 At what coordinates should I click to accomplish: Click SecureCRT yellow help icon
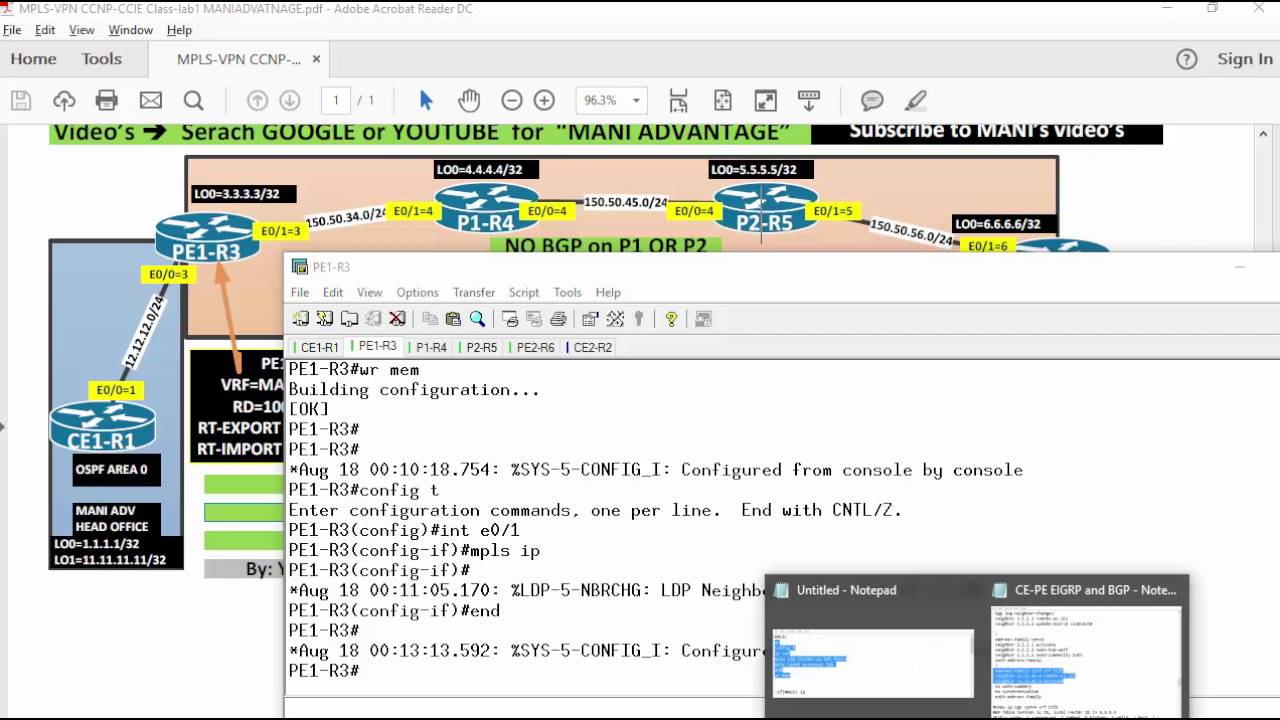[671, 319]
